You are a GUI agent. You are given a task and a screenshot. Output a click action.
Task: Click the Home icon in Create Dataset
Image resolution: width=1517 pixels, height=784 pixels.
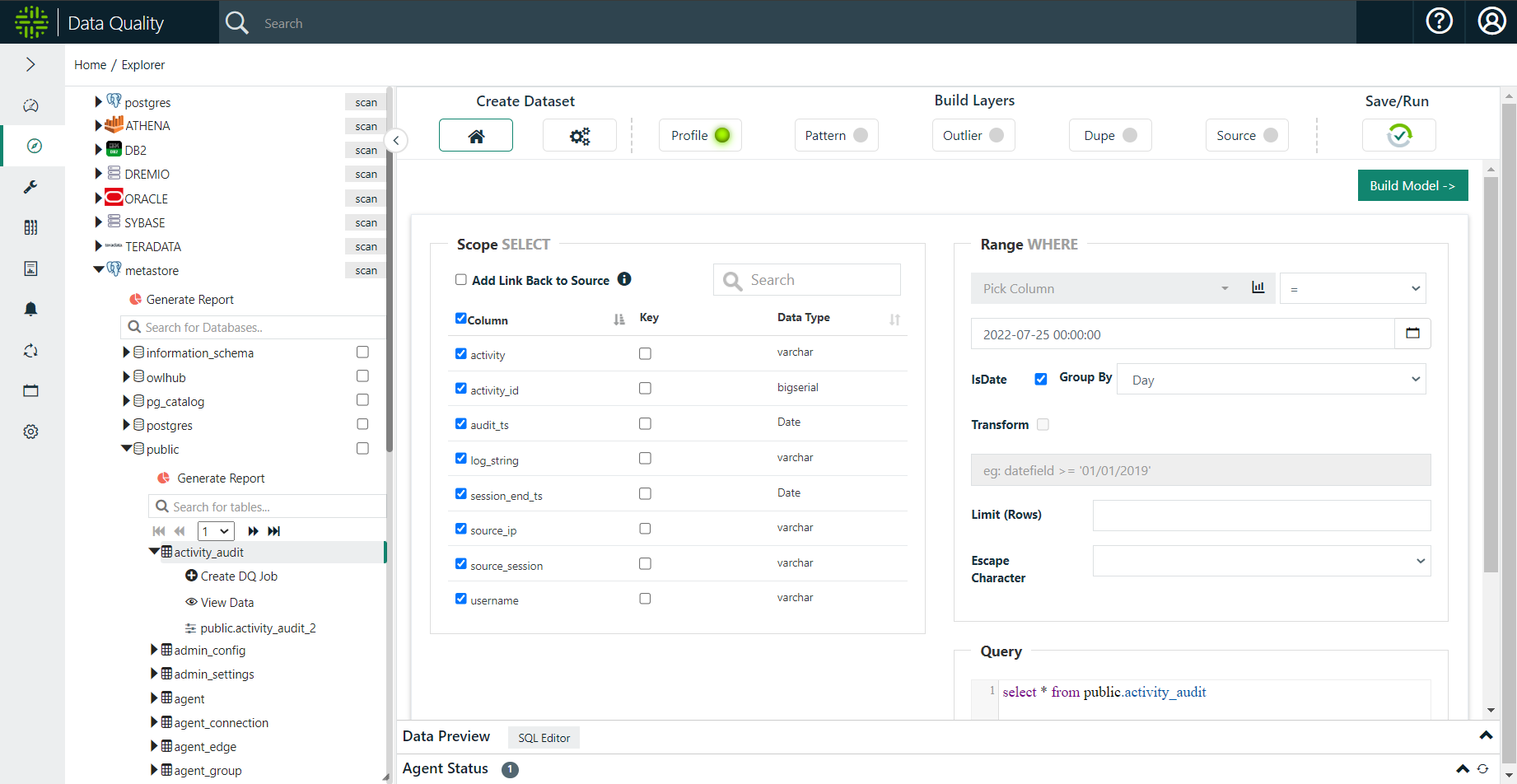(x=475, y=136)
